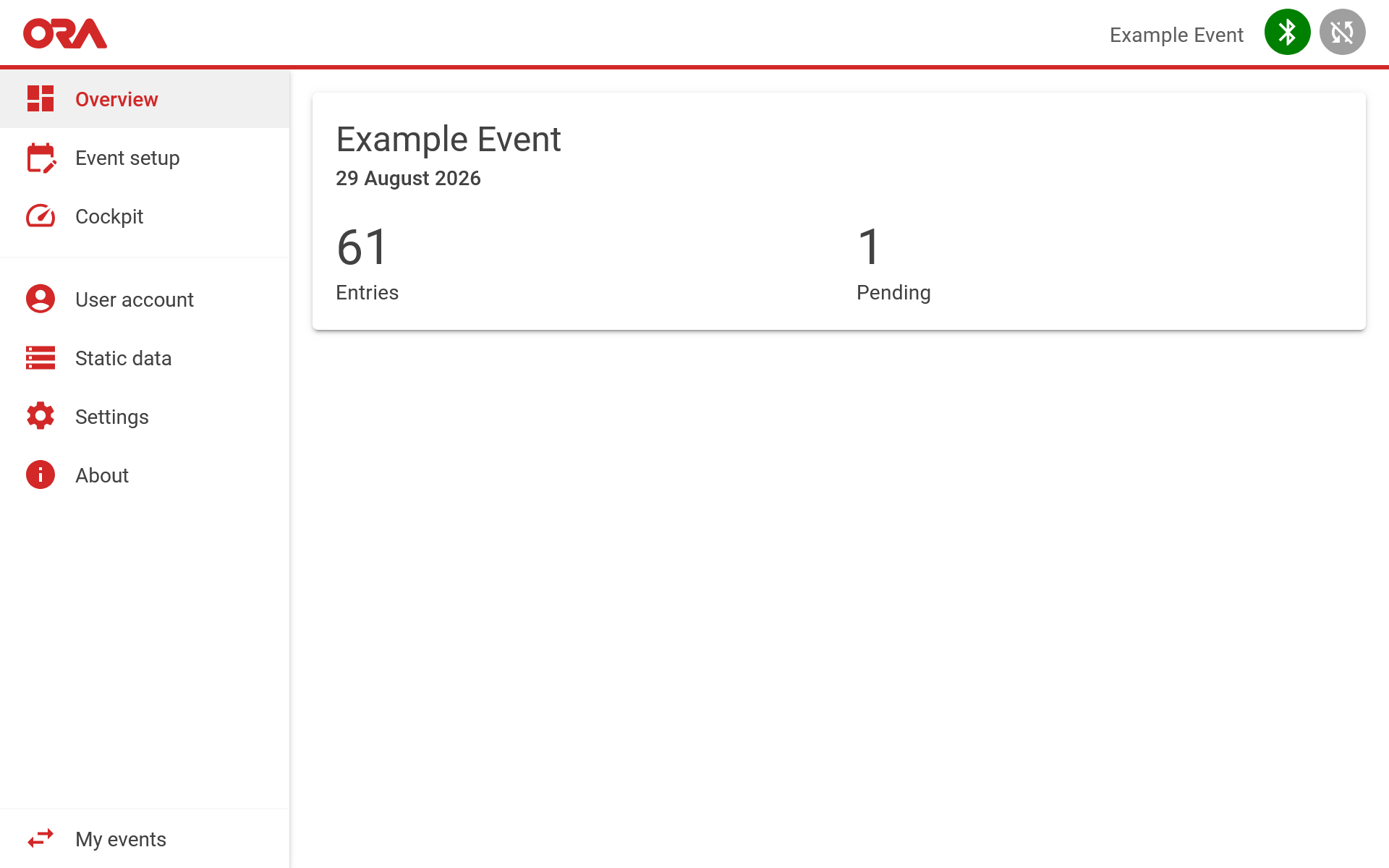Click the Overview dashboard icon
Screen dimensions: 1389x868
click(x=41, y=98)
